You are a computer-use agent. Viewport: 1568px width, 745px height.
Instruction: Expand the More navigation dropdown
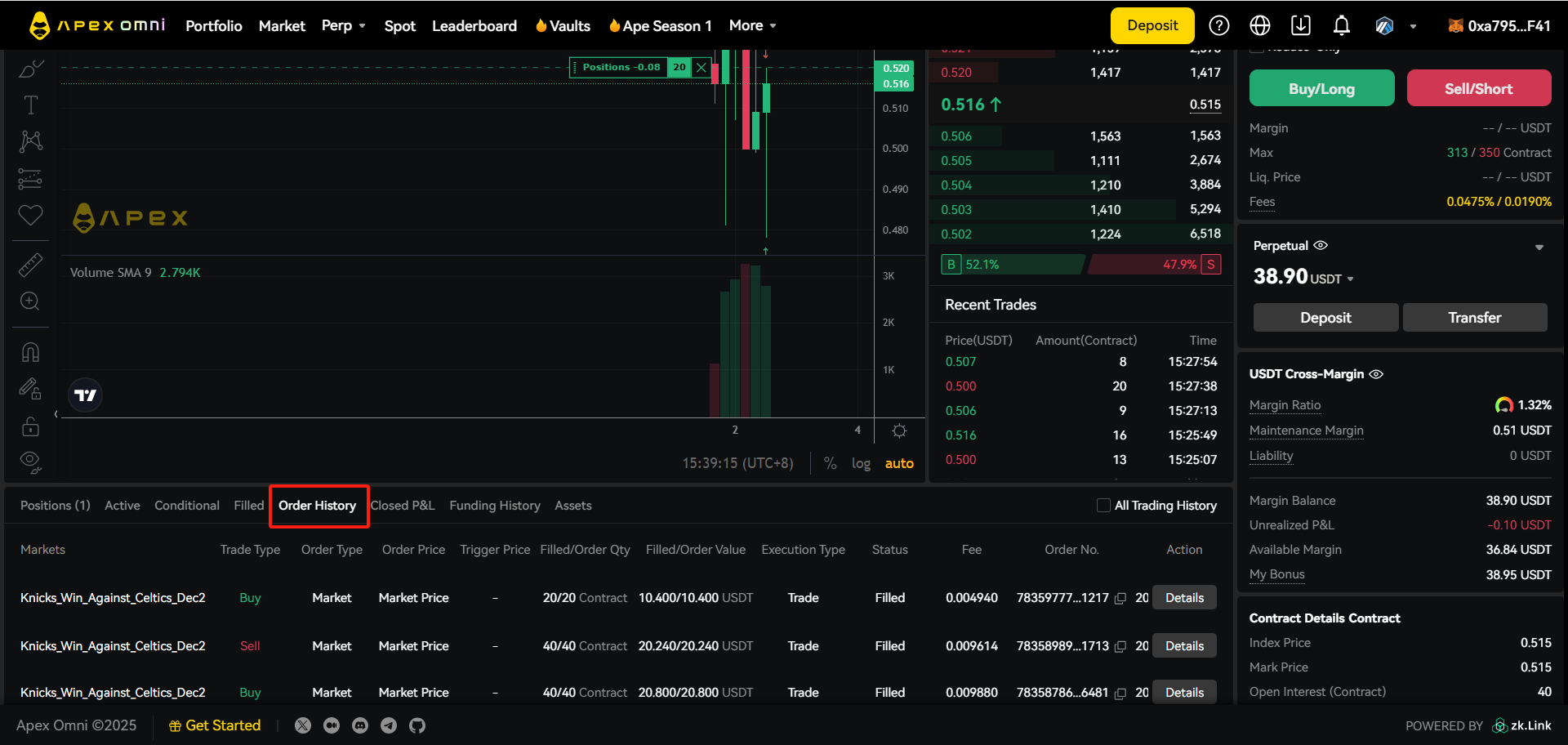pos(752,26)
